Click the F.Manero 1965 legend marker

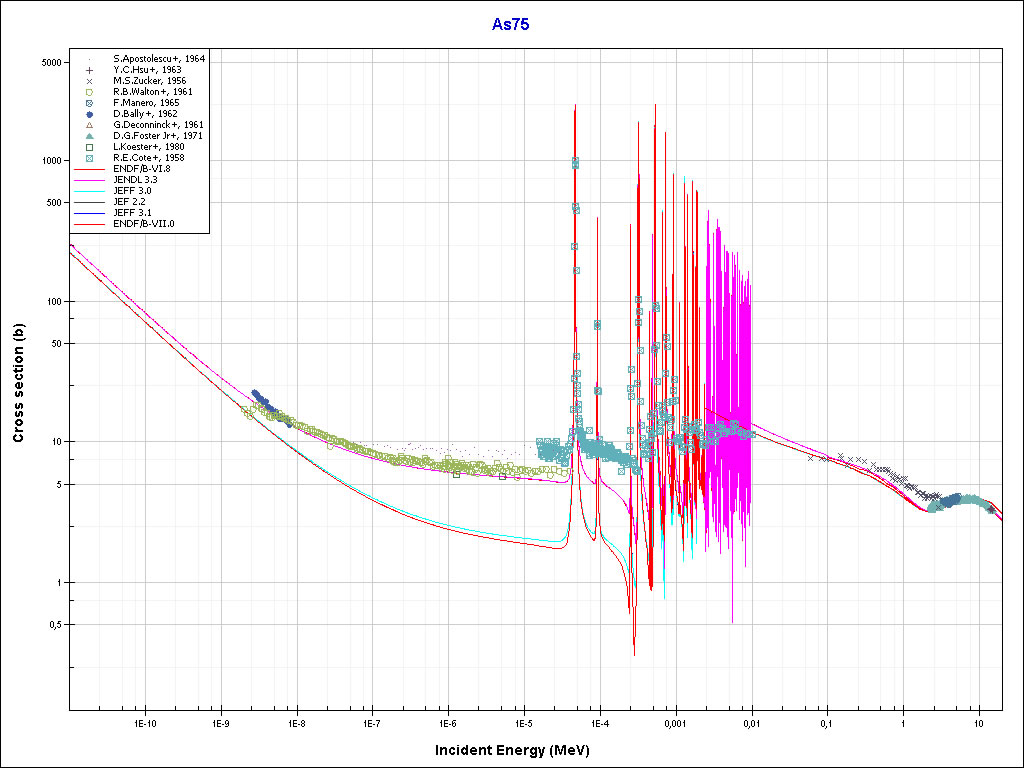point(89,103)
